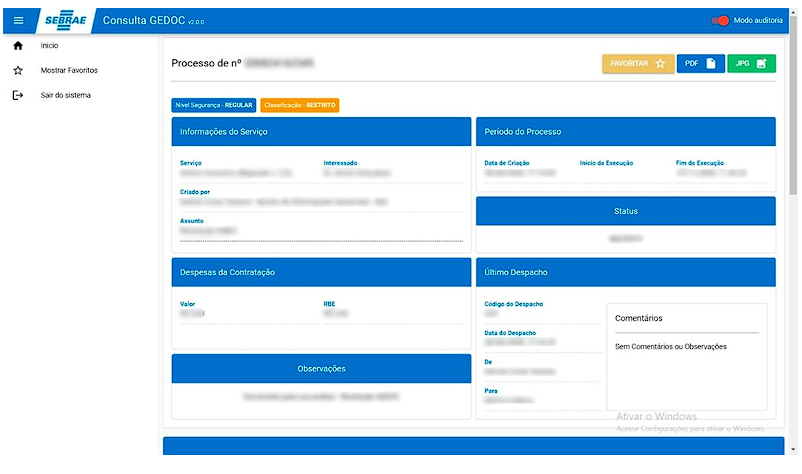Open Mostrar Favoritos in the sidebar

tap(69, 70)
